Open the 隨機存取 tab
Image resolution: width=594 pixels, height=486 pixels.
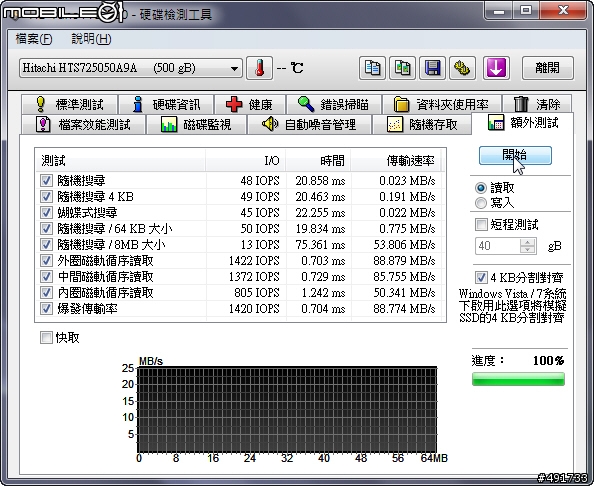click(422, 124)
